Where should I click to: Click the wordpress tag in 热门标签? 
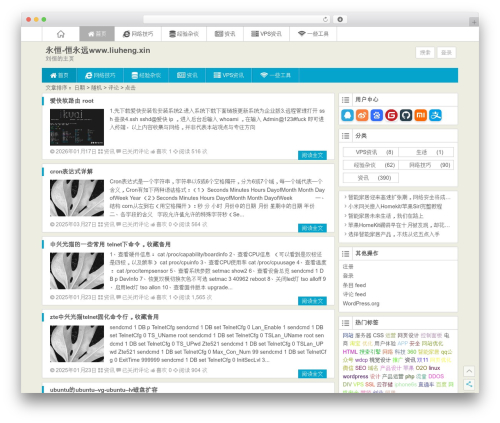tap(355, 376)
